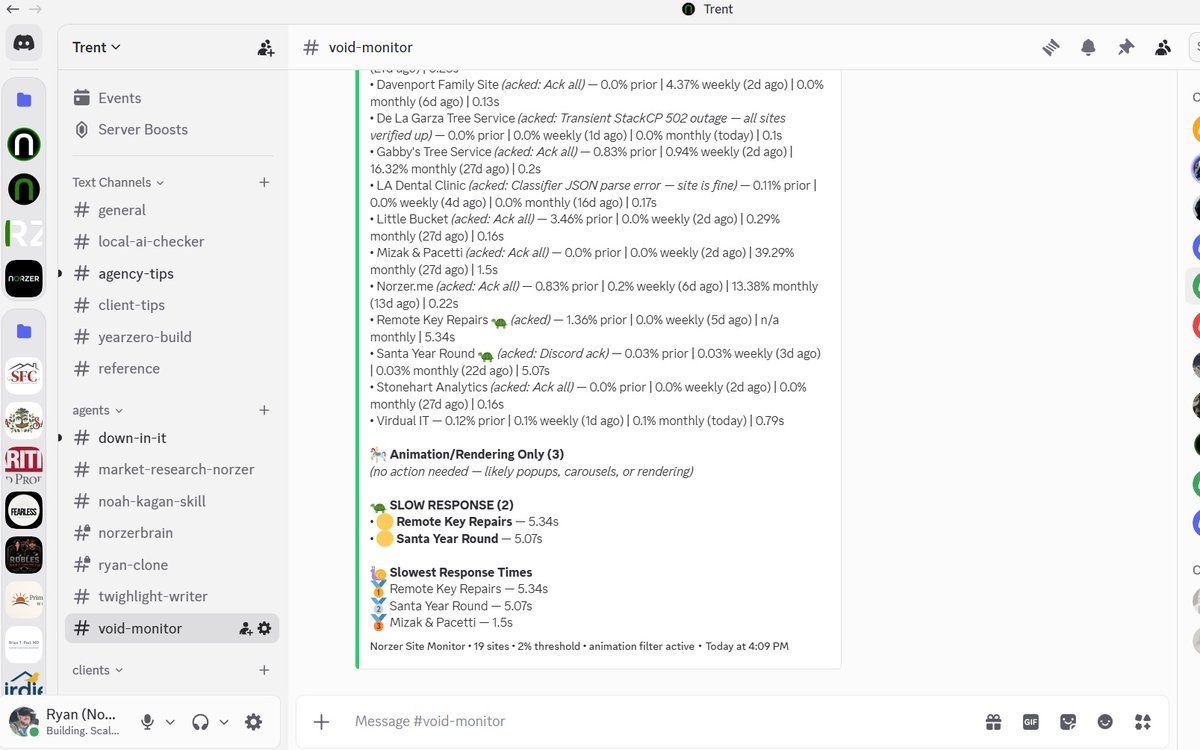The height and width of the screenshot is (750, 1200).
Task: Open the reference channel
Action: point(172,369)
